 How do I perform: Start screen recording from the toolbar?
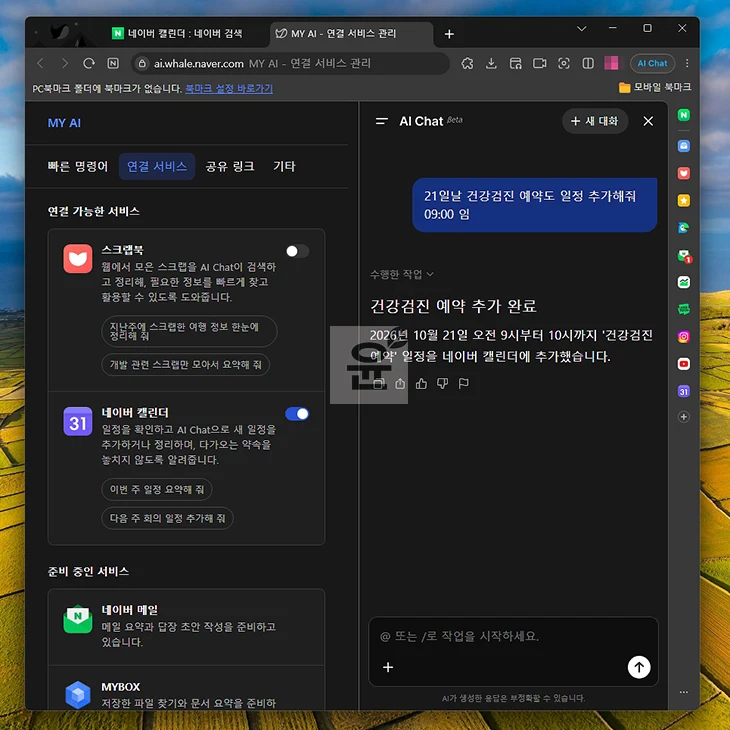tap(540, 63)
